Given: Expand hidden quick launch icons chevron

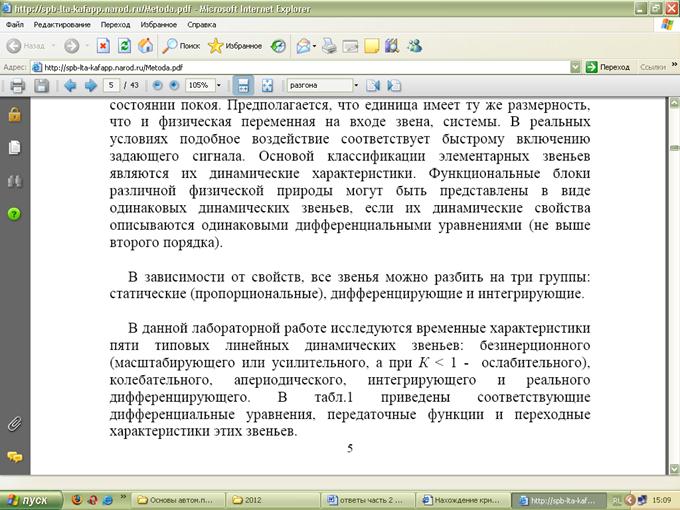Looking at the screenshot, I should click(x=123, y=497).
